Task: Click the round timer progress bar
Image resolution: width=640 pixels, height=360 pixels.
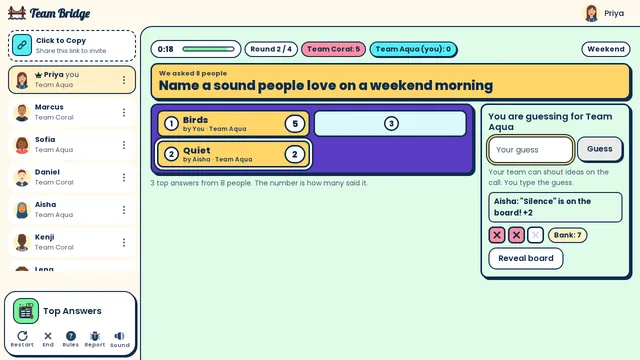Action: pos(208,49)
